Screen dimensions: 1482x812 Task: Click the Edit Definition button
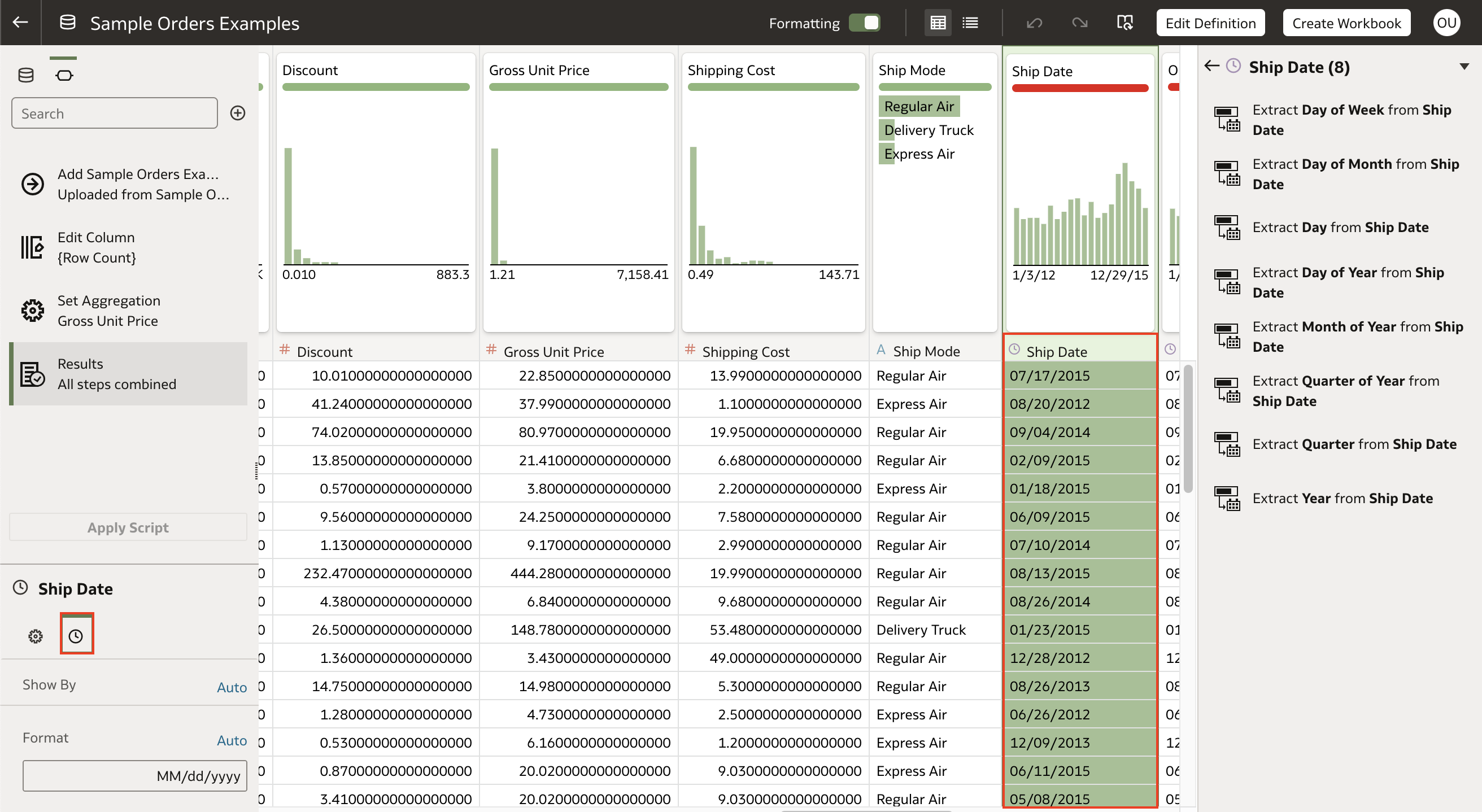point(1210,23)
